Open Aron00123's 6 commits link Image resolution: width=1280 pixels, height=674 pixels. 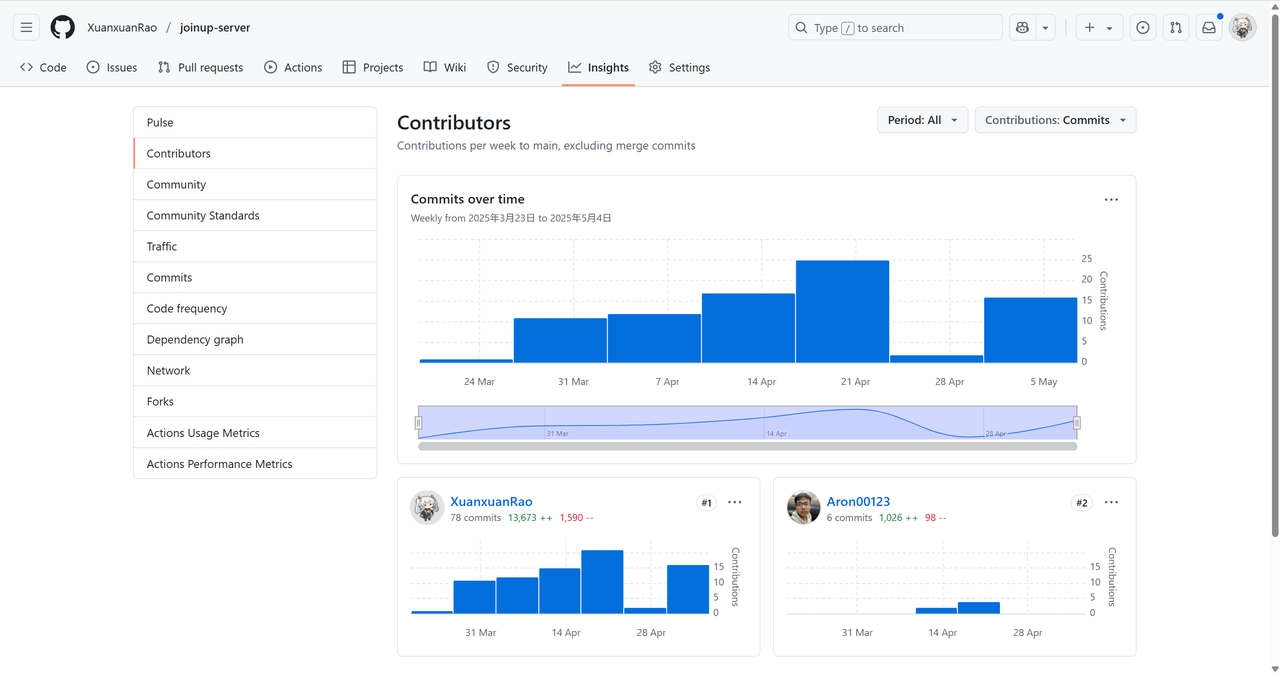click(849, 518)
